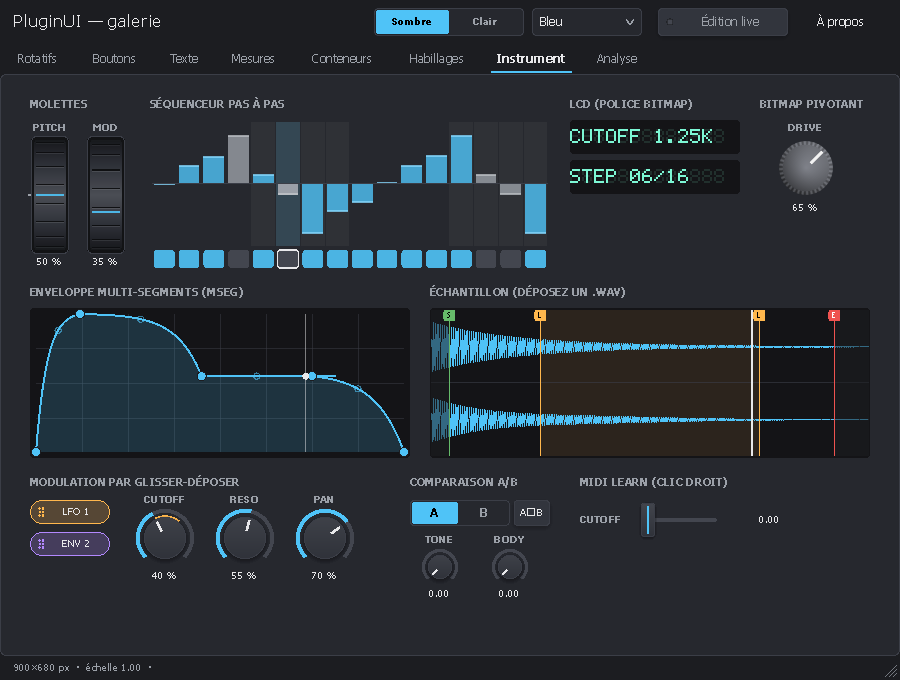900x680 pixels.
Task: Switch to the Clair theme
Action: 485,22
